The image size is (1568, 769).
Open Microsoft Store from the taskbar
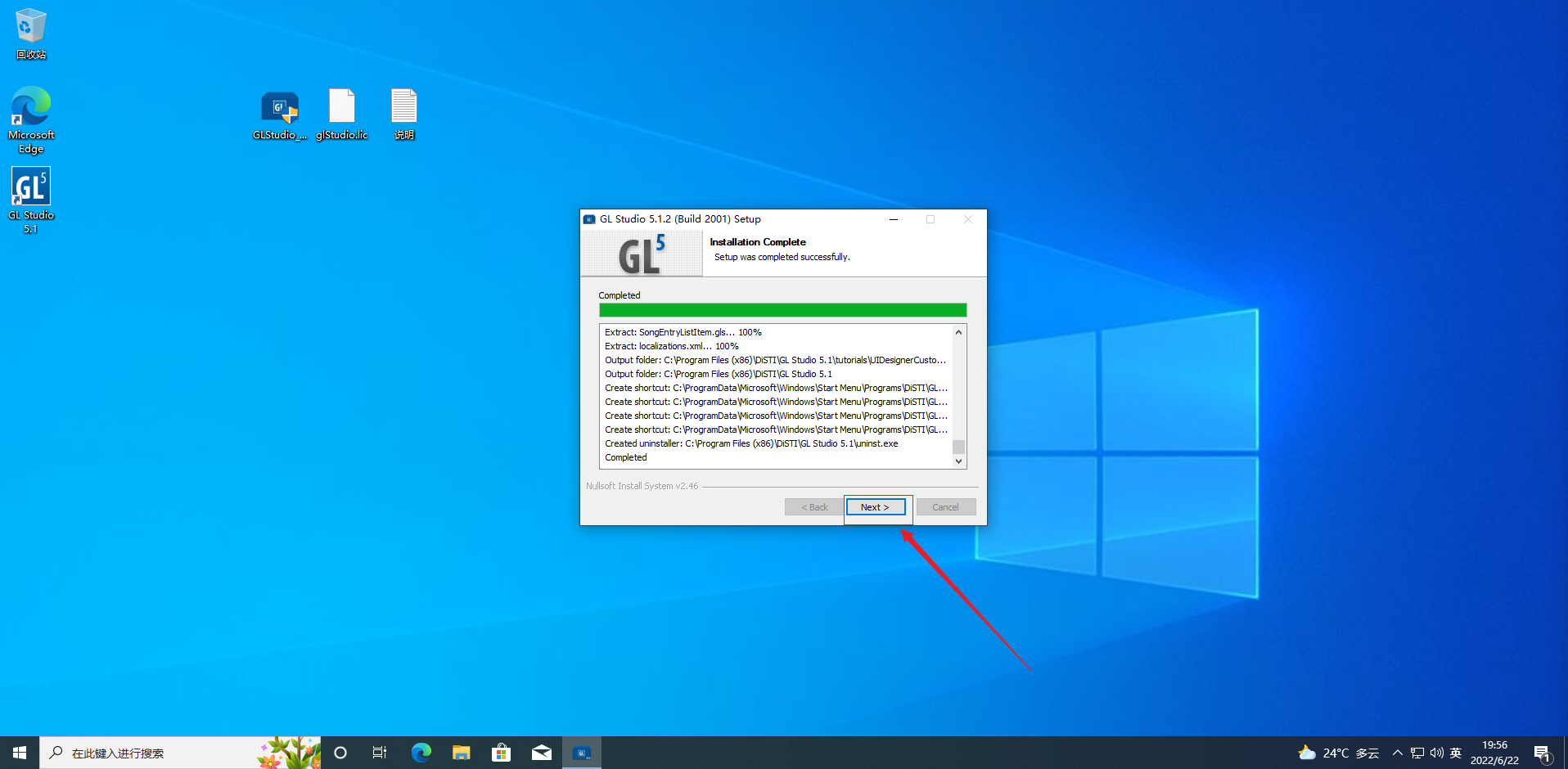point(501,753)
